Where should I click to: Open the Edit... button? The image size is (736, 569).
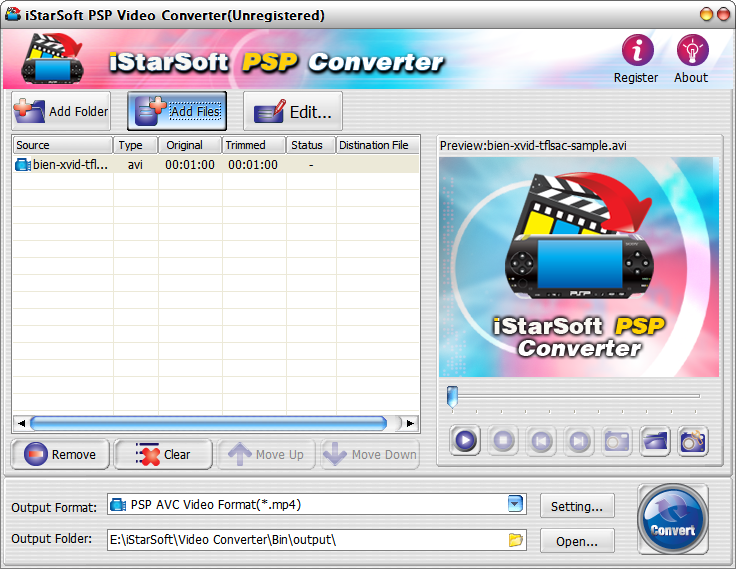pyautogui.click(x=293, y=112)
